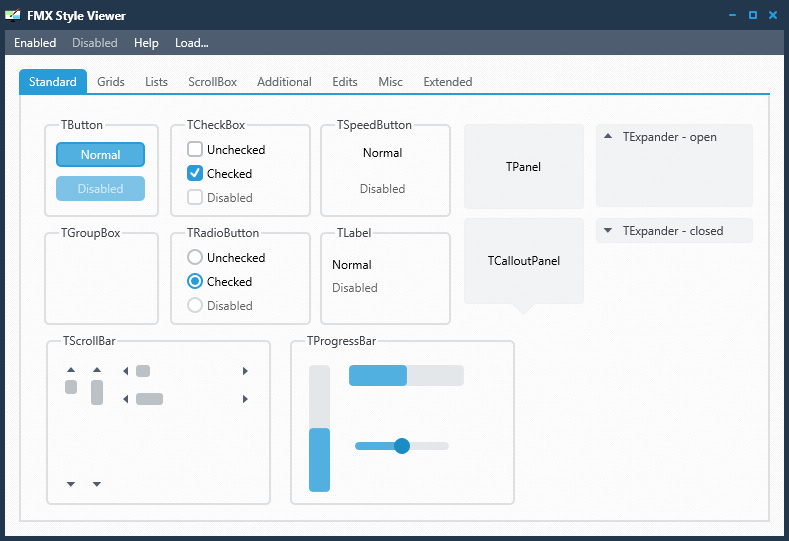
Task: Click the horizontal slider thumb knob
Action: (x=402, y=446)
